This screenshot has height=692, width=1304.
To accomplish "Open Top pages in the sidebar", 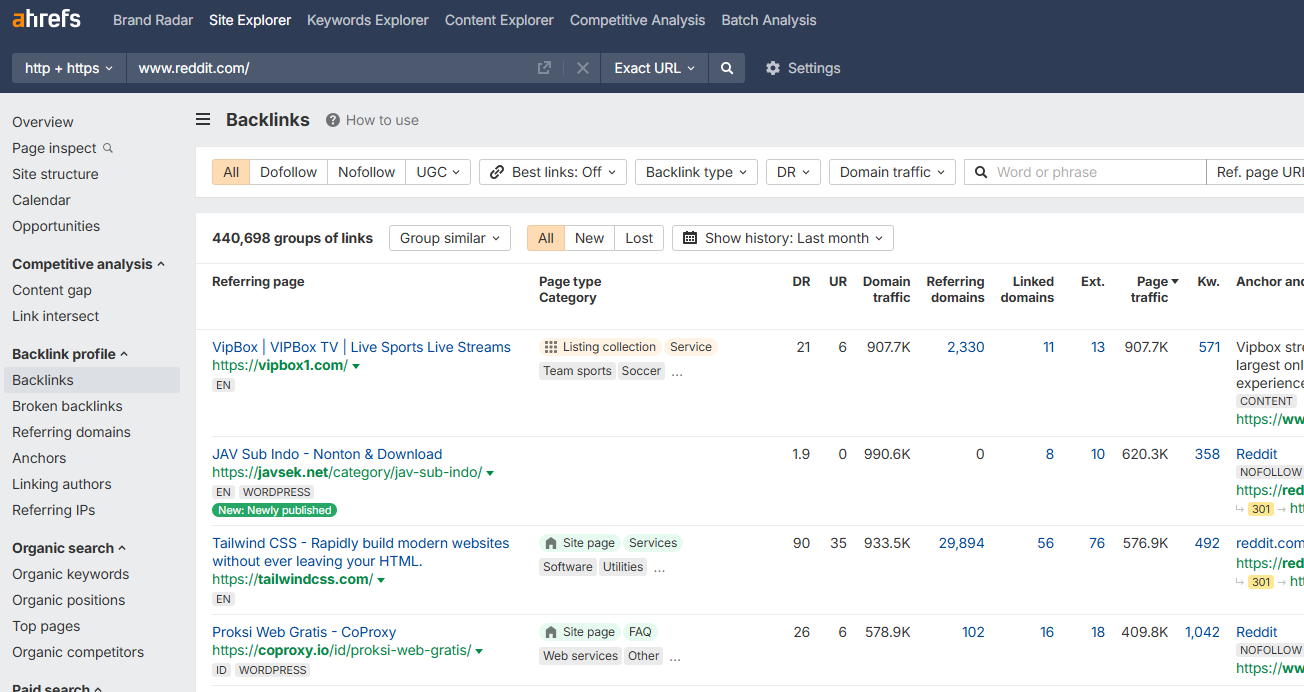I will [x=46, y=626].
